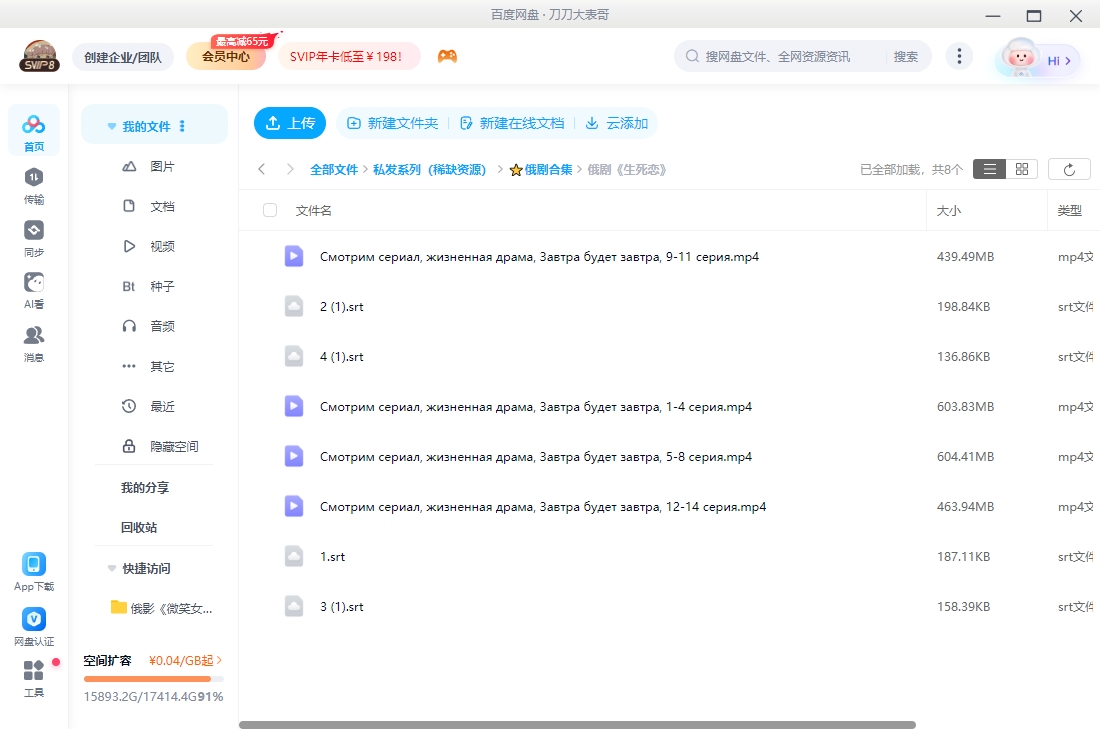
Task: Click storage usage progress bar
Action: (x=154, y=678)
